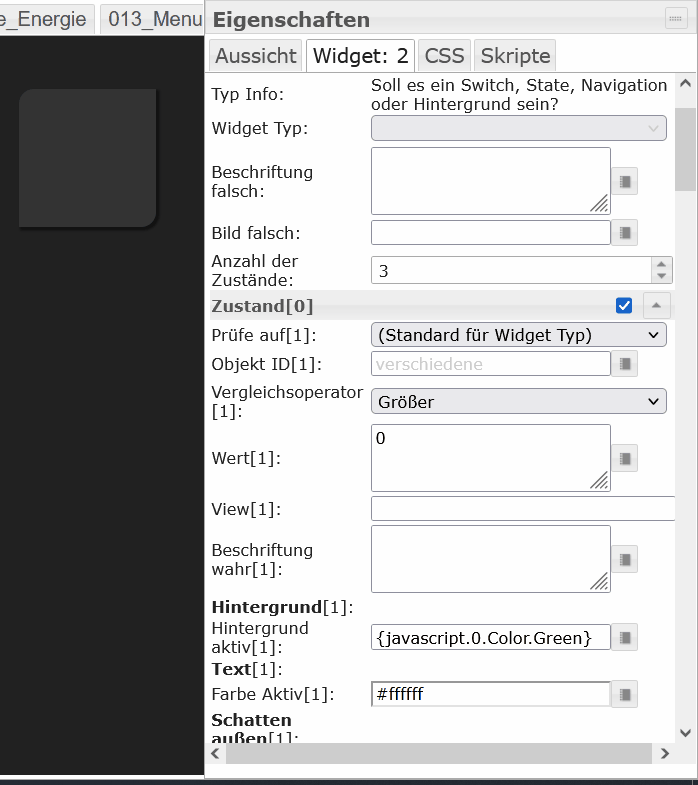Select the Aussicht tab

[x=255, y=56]
